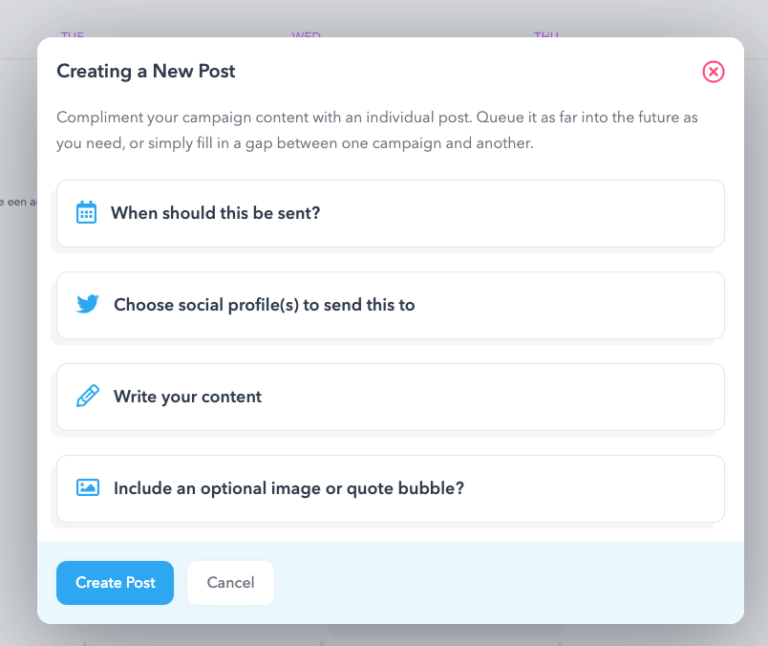Click the pencil icon for writing content

(x=88, y=396)
